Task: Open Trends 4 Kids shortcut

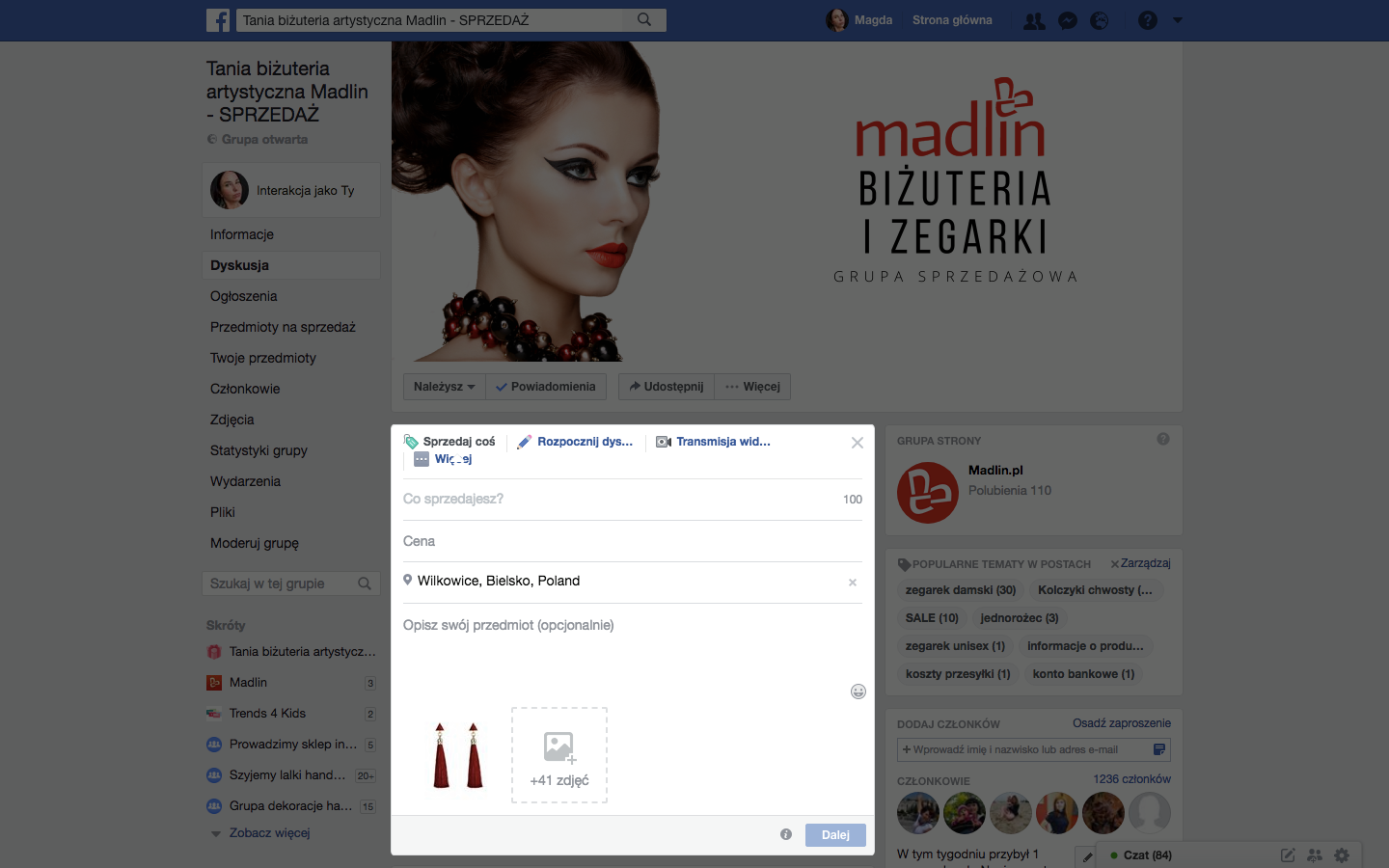Action: click(x=291, y=714)
